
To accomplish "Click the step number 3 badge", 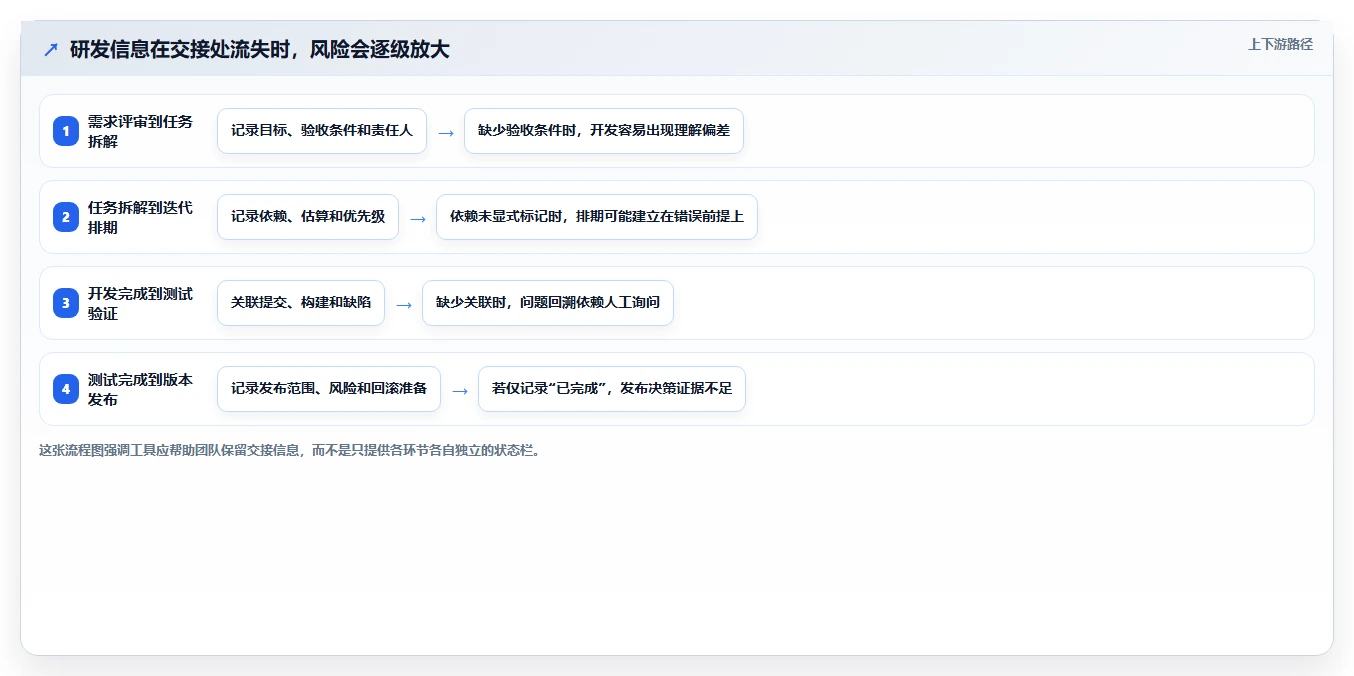I will click(66, 303).
